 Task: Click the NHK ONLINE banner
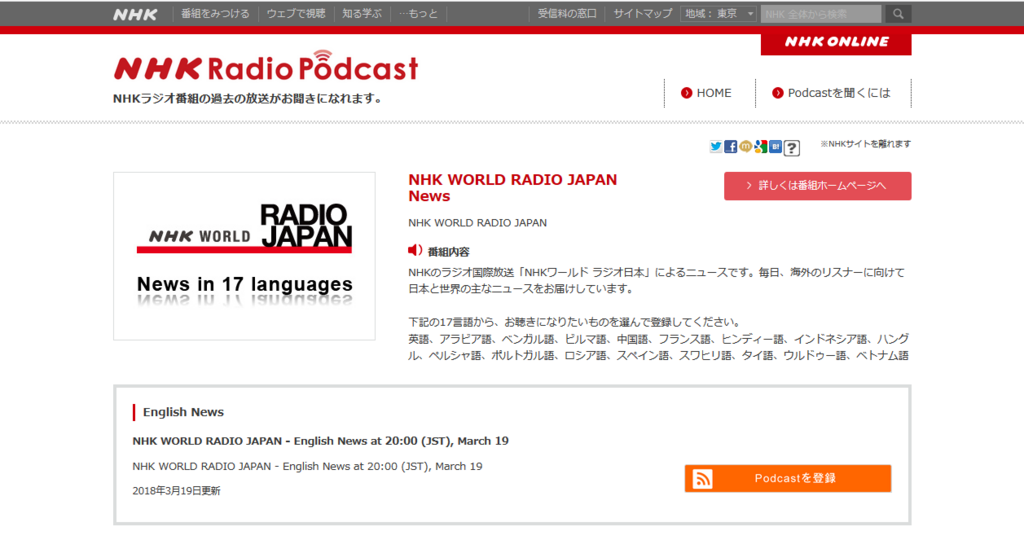point(836,42)
